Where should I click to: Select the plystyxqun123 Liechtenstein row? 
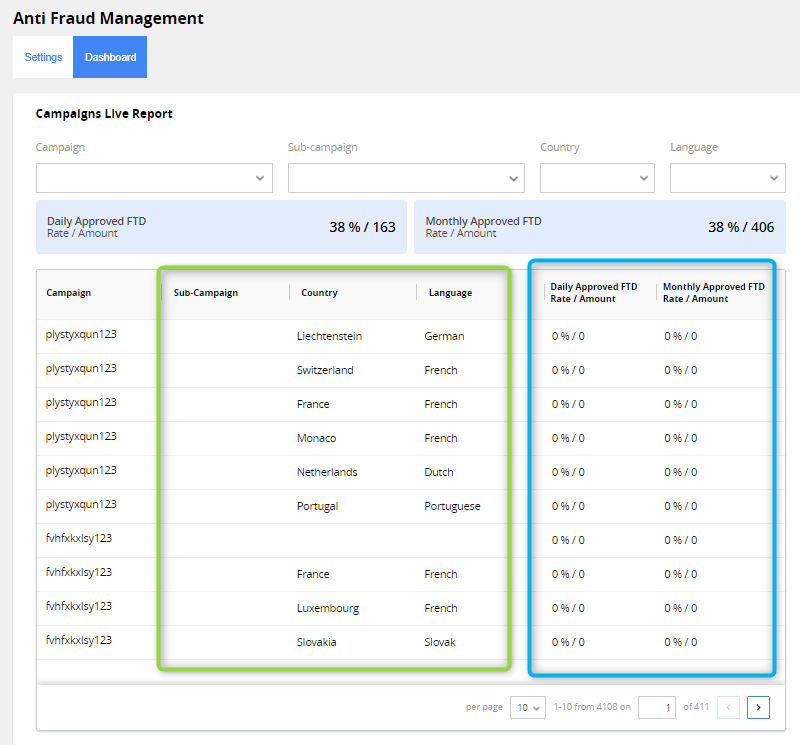click(x=300, y=336)
